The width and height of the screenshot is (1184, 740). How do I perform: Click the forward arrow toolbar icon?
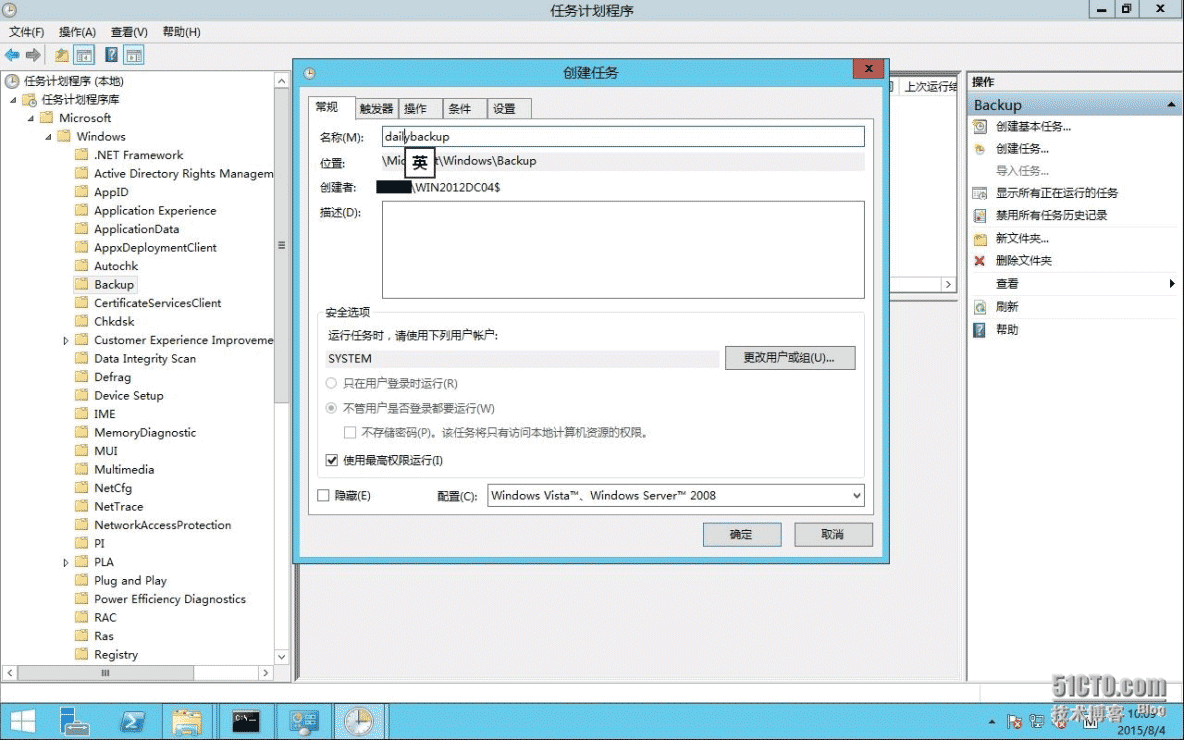(33, 55)
